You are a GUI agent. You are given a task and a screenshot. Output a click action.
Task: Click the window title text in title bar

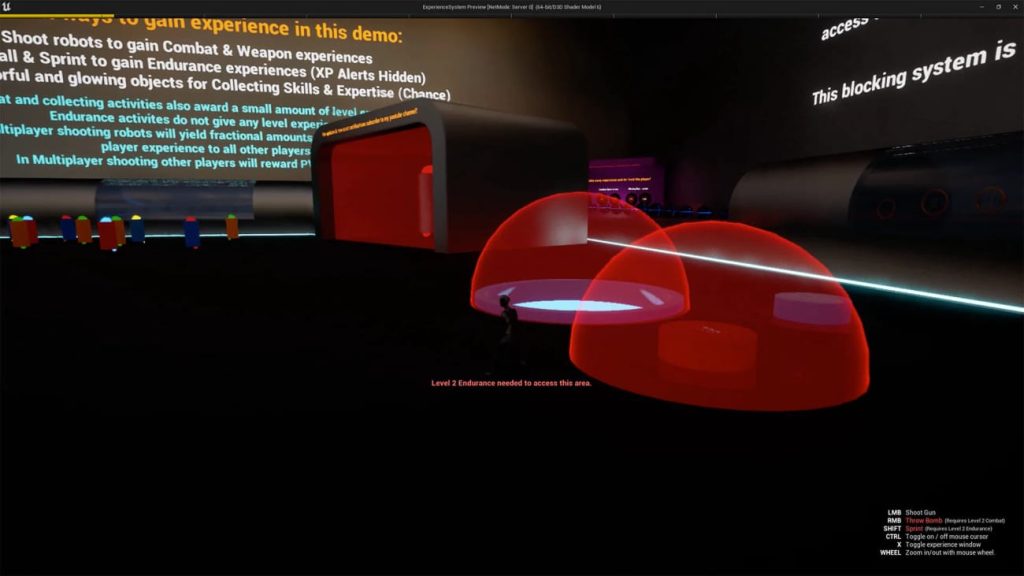511,6
